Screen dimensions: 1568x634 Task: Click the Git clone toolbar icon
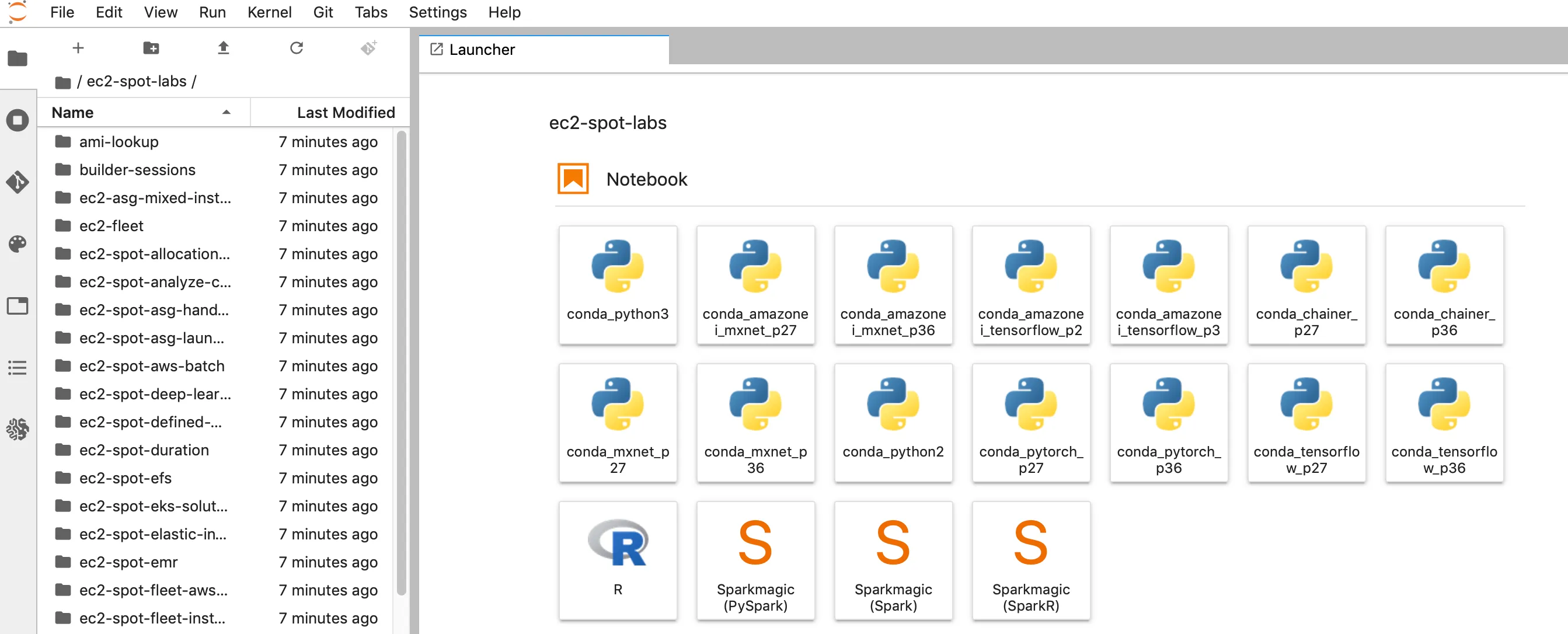368,47
